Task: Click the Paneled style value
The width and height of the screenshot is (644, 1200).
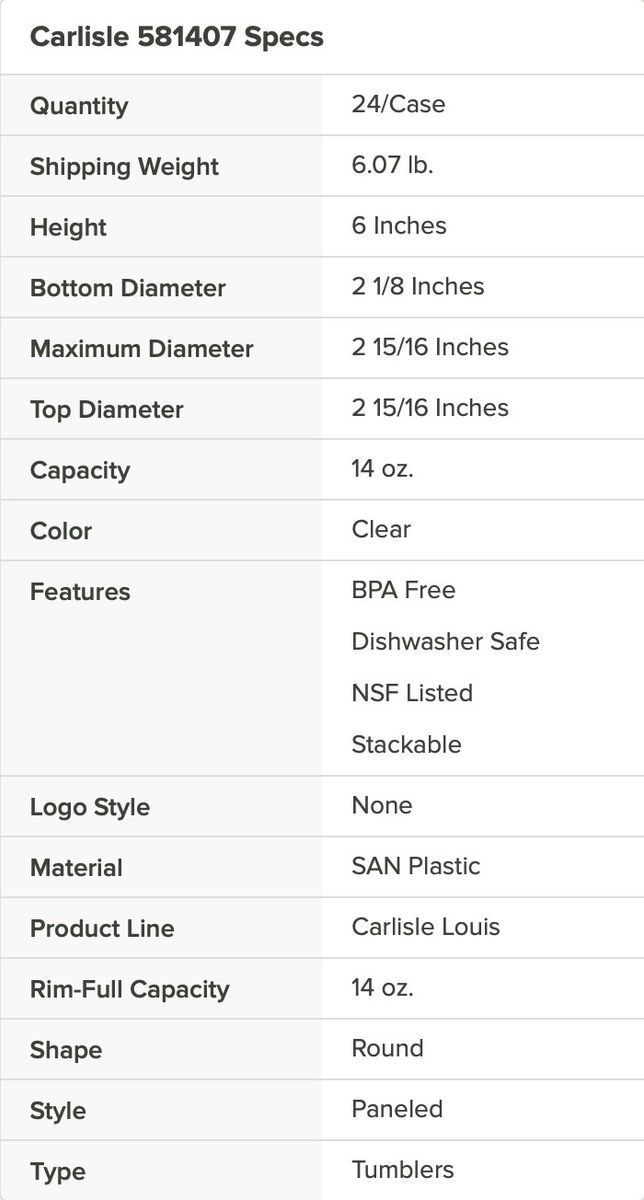Action: 397,1109
